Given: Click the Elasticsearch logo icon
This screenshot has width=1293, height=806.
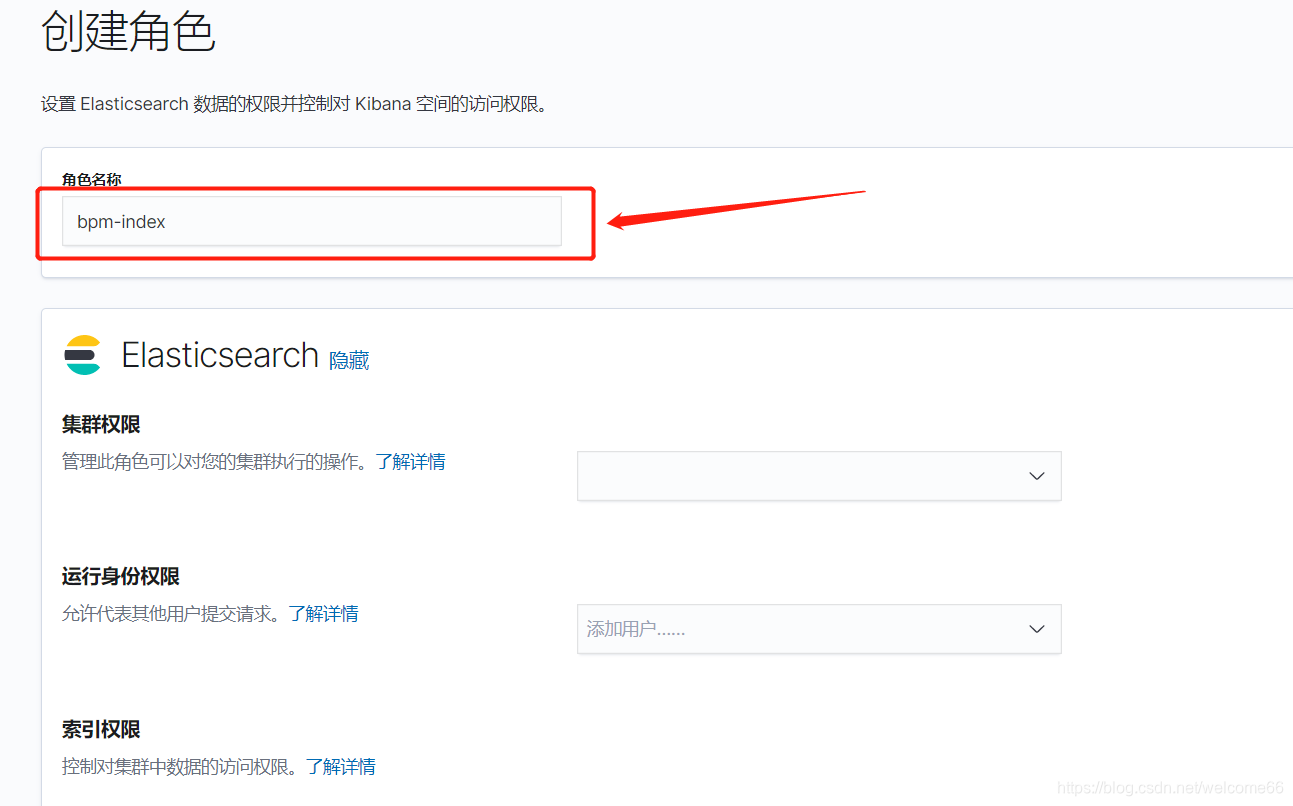Looking at the screenshot, I should [x=83, y=355].
